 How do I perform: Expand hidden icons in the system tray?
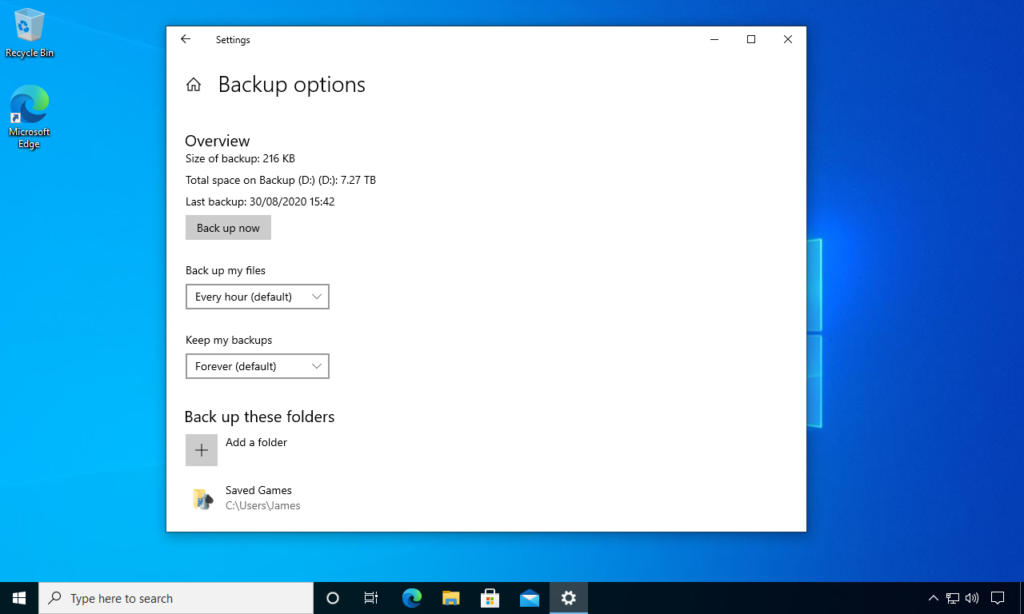[x=933, y=597]
